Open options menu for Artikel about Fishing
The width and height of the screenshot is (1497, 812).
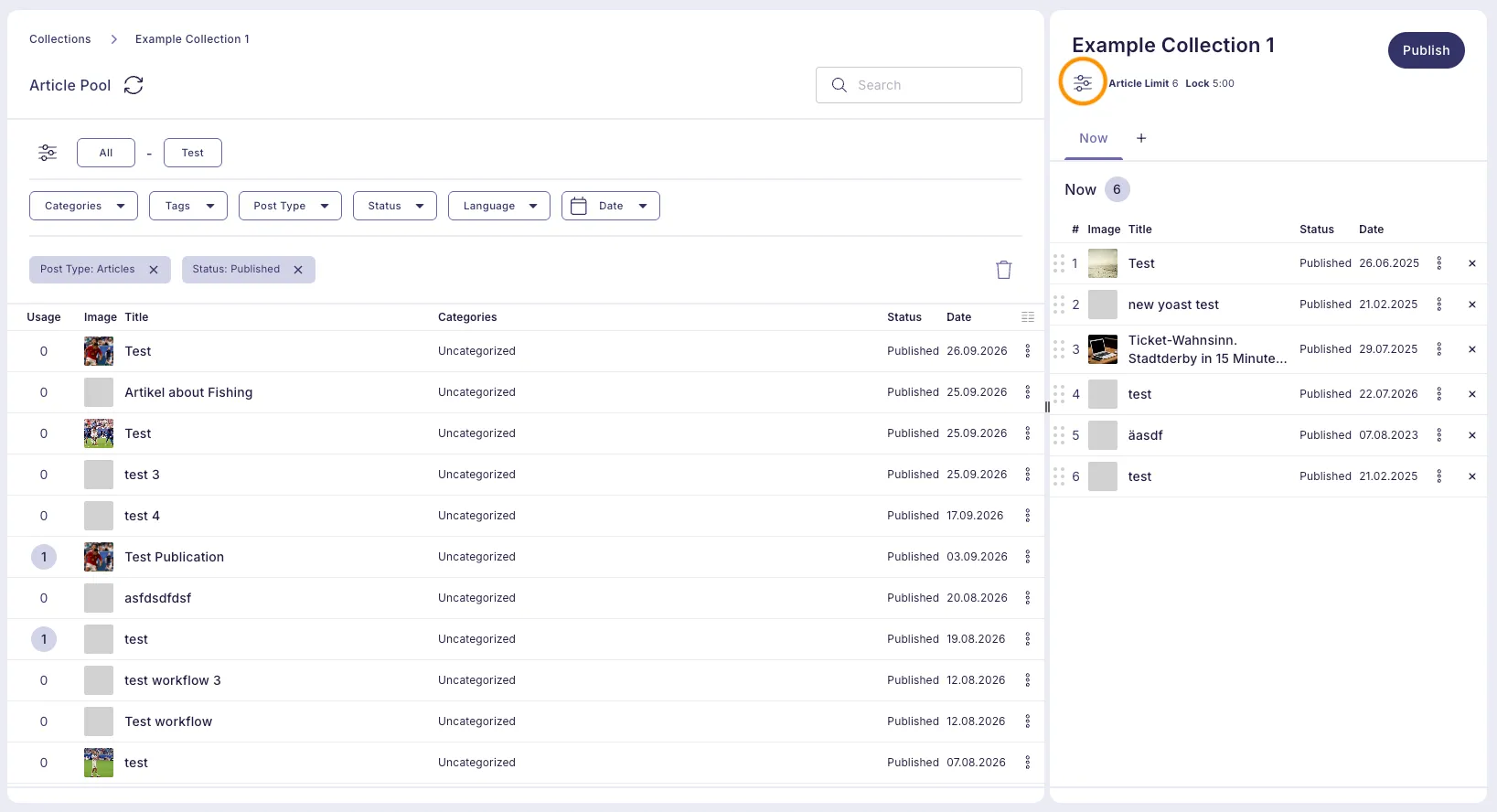coord(1028,392)
